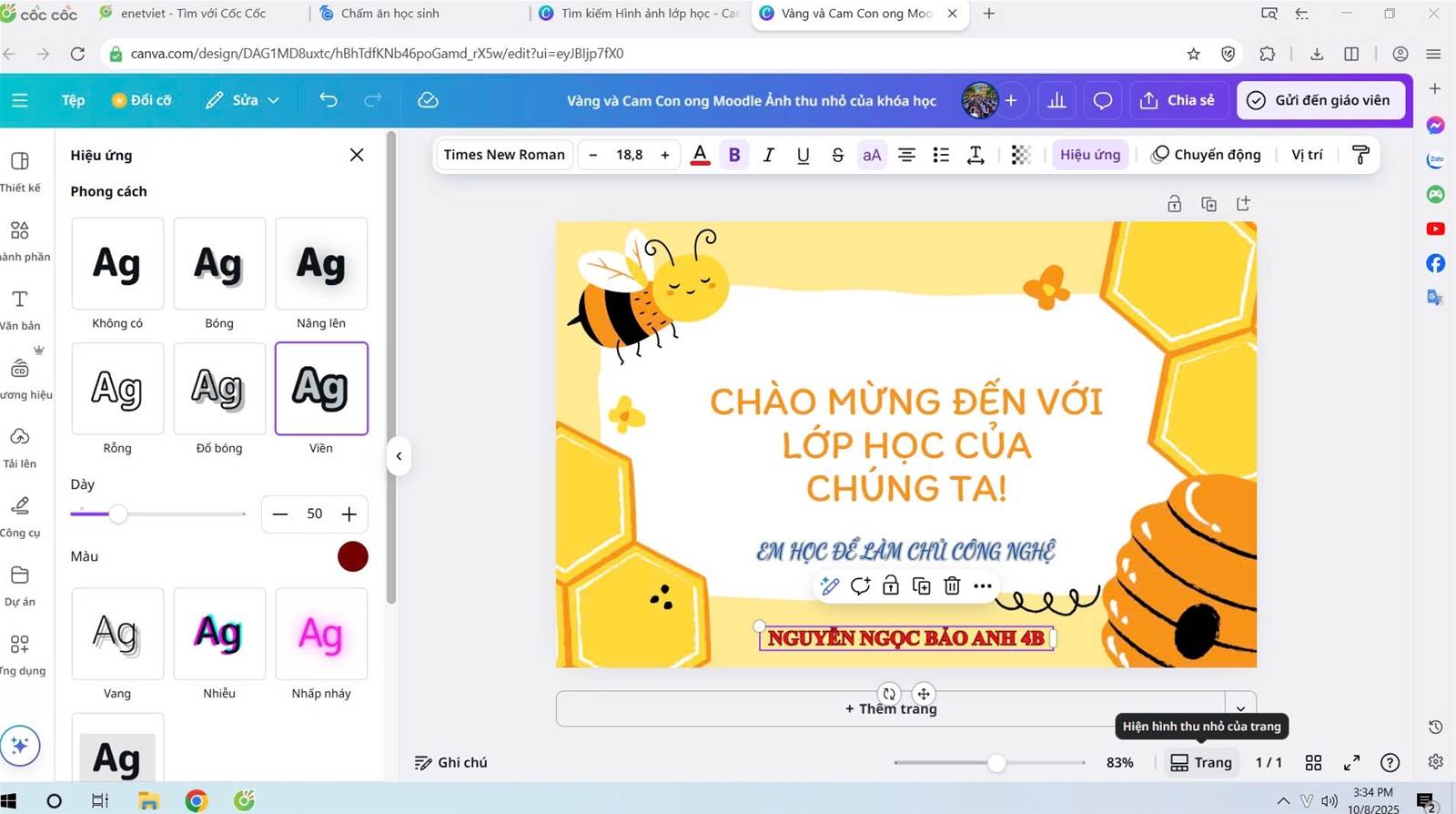The image size is (1456, 814).
Task: Open the grid view of pages
Action: click(1313, 762)
